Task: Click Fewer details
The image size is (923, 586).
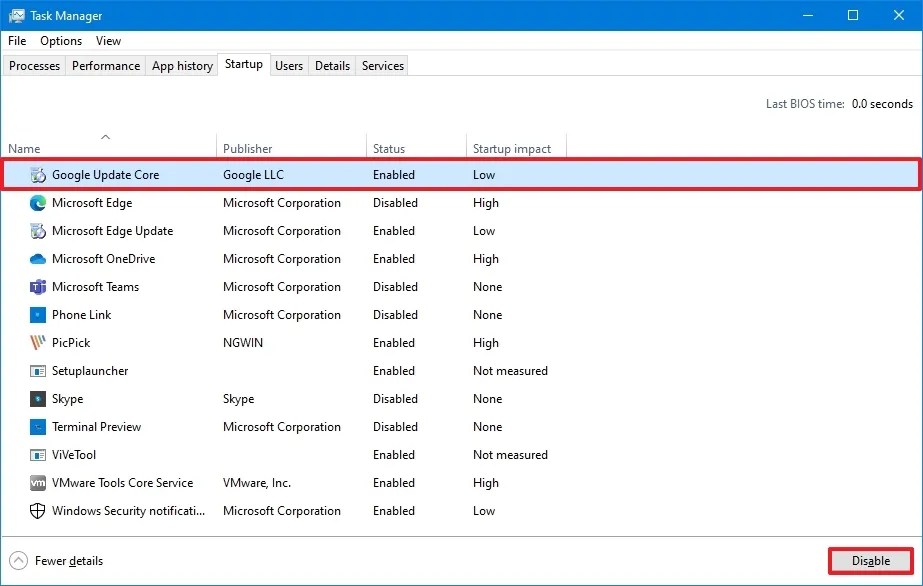Action: (71, 561)
